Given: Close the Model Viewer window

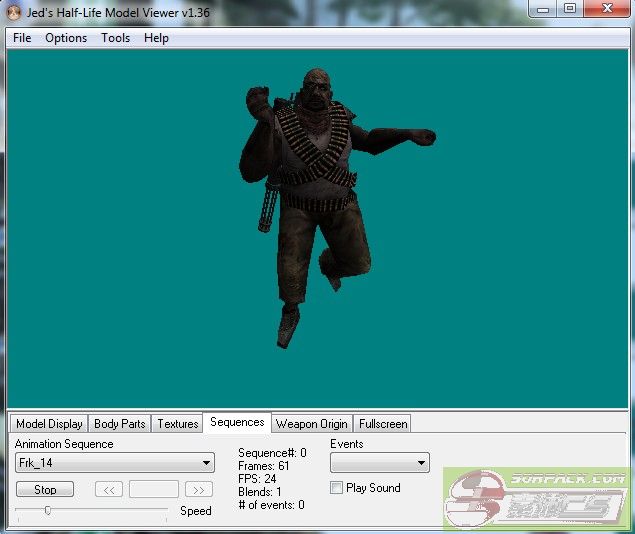Looking at the screenshot, I should (x=607, y=9).
